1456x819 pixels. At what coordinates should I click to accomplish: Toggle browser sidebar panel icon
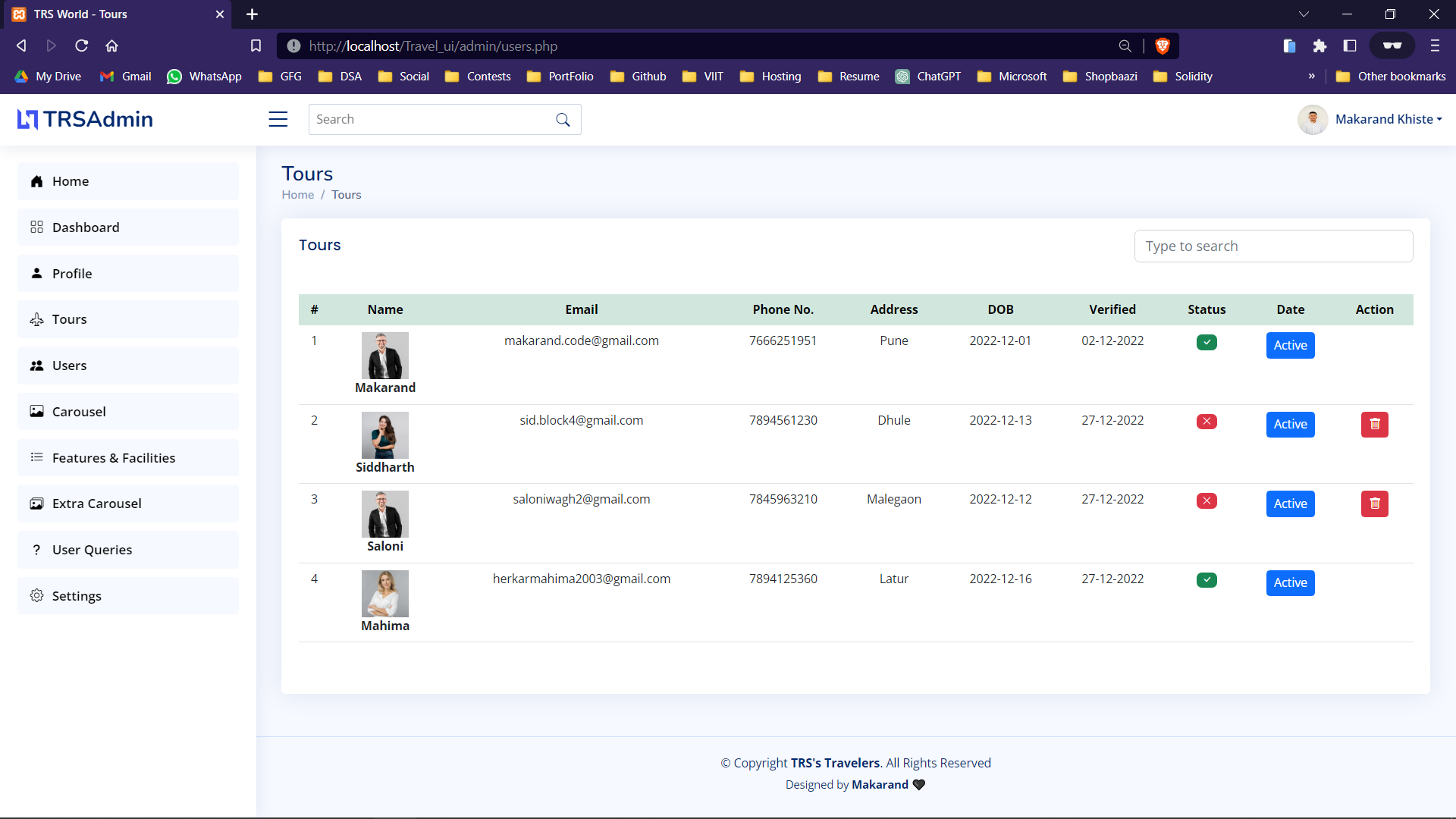1350,46
